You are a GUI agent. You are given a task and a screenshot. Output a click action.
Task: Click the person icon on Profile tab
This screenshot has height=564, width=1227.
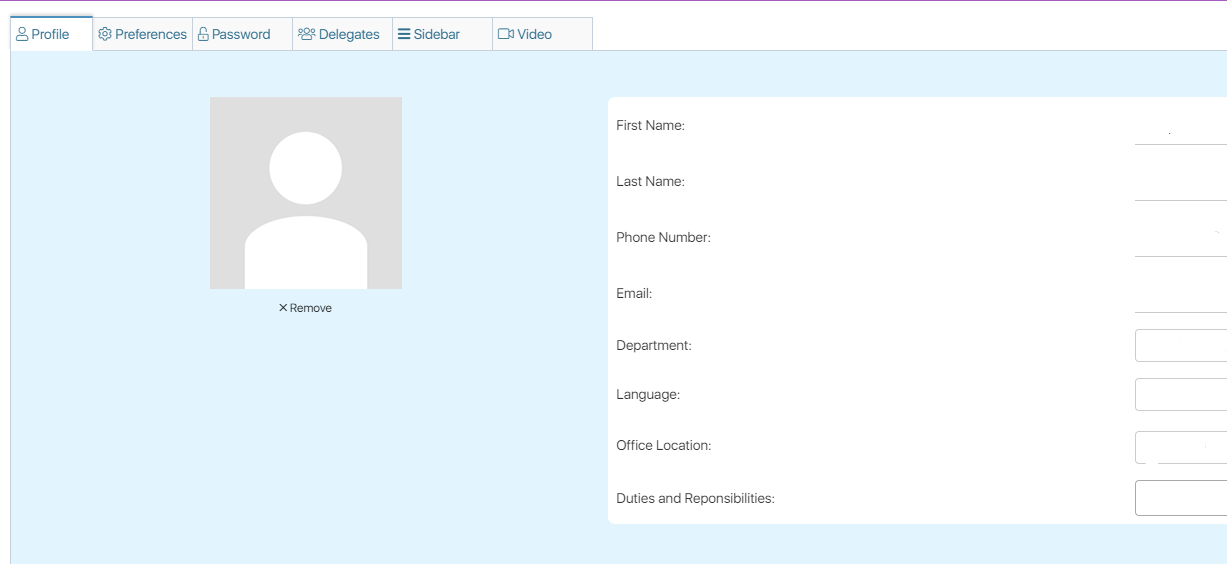[x=22, y=34]
